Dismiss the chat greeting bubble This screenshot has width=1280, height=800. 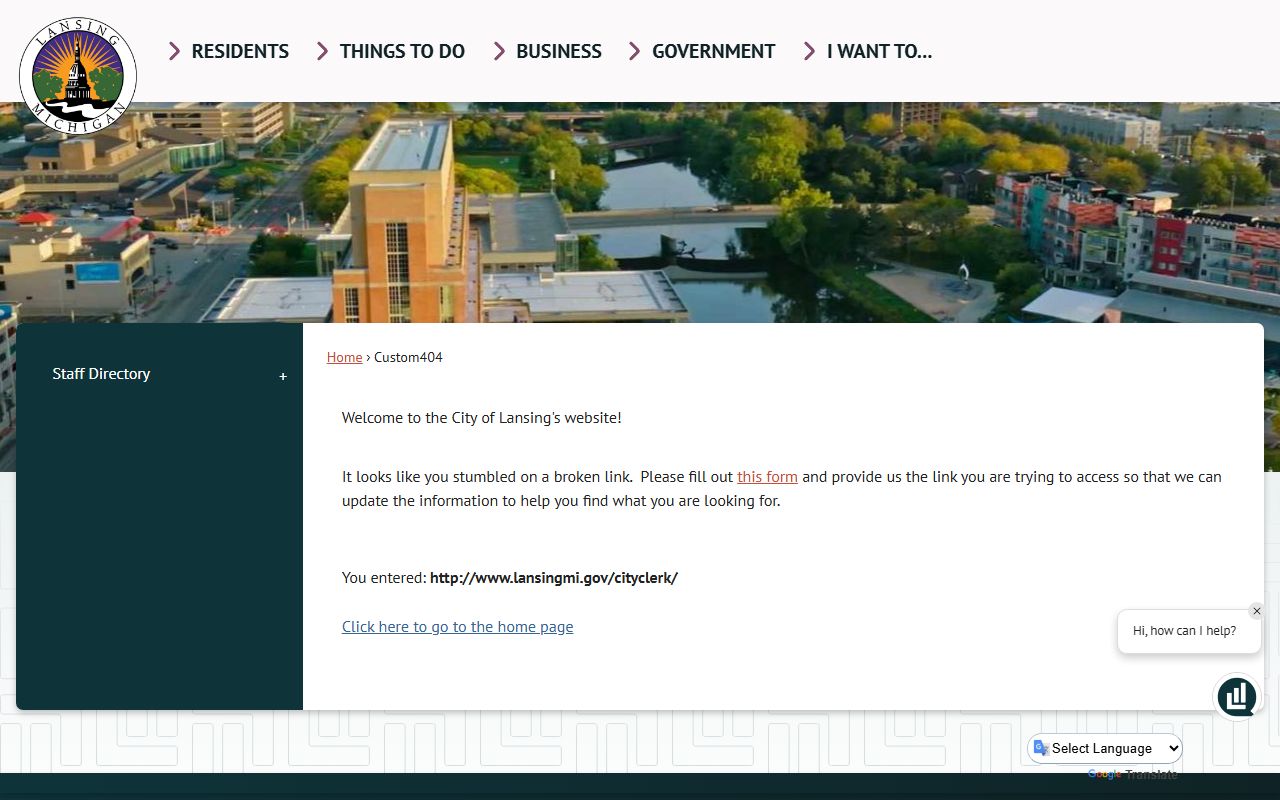(x=1257, y=611)
